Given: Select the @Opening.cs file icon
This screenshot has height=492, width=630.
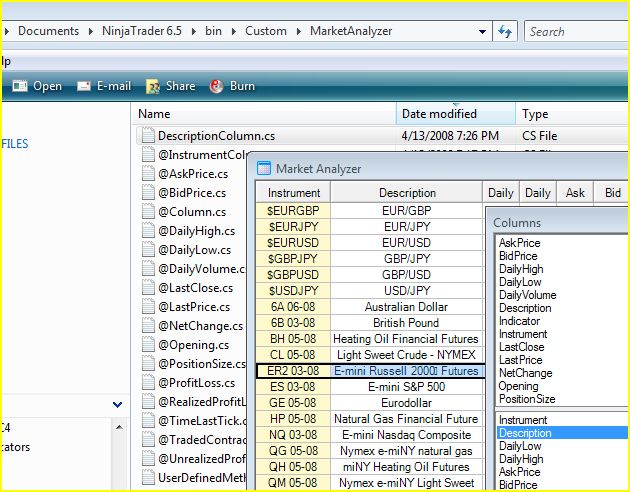Looking at the screenshot, I should (148, 345).
